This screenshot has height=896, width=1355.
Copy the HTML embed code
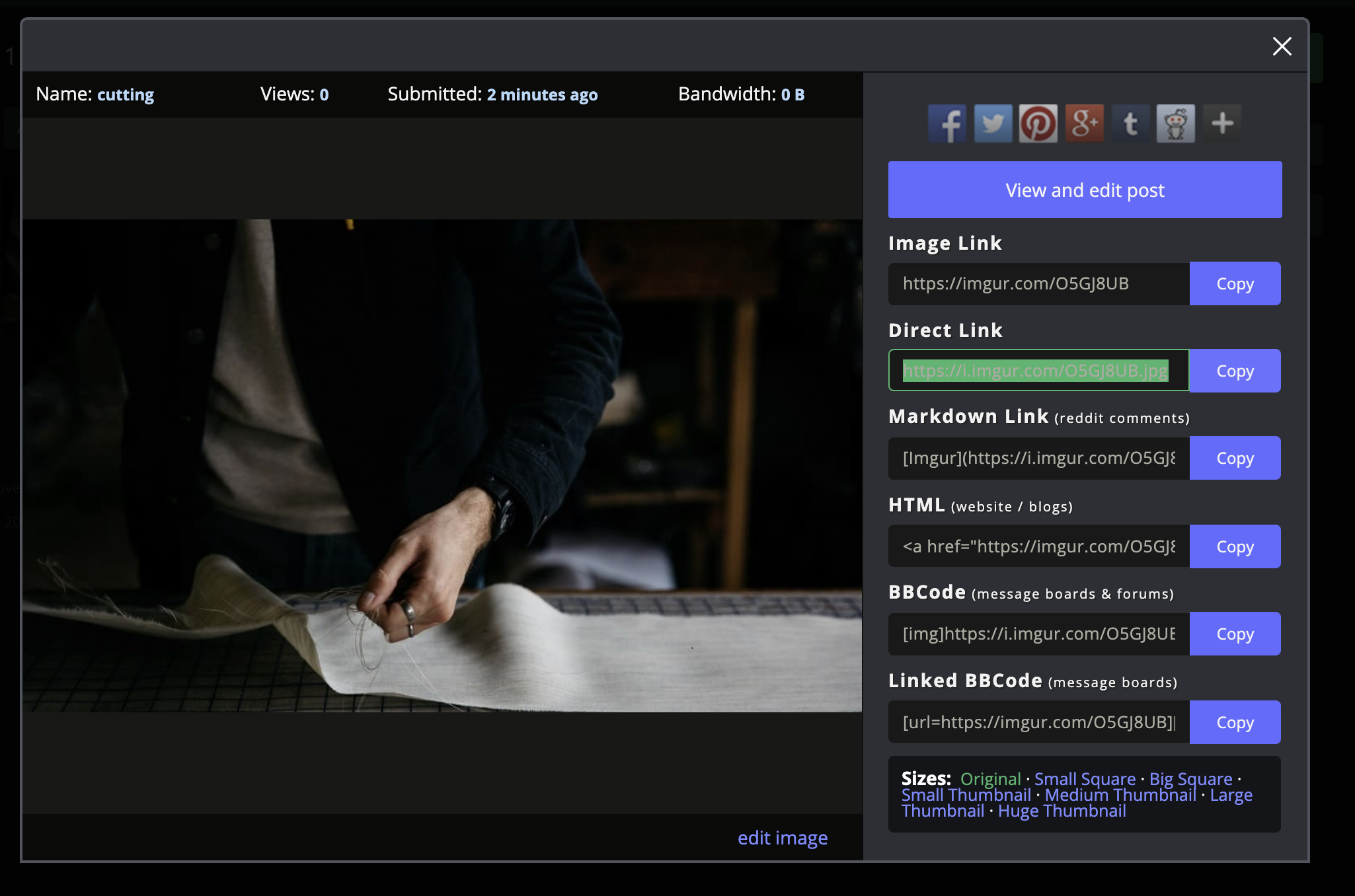1235,546
